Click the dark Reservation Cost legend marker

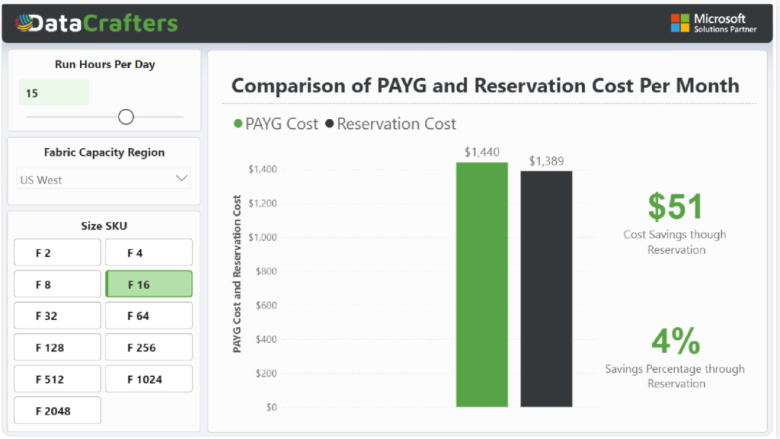(x=330, y=125)
